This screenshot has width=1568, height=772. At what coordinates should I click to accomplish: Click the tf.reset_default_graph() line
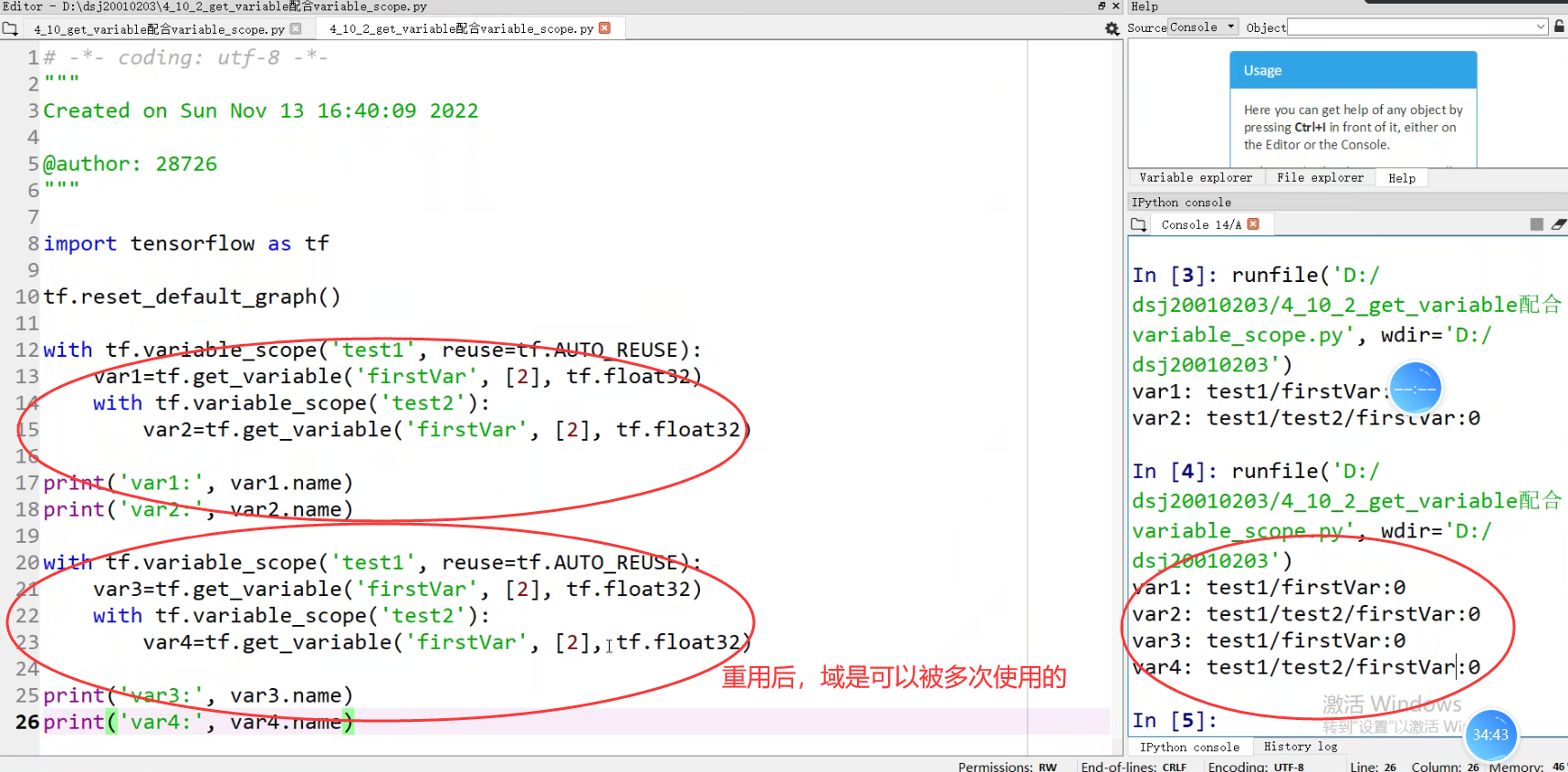coord(192,297)
